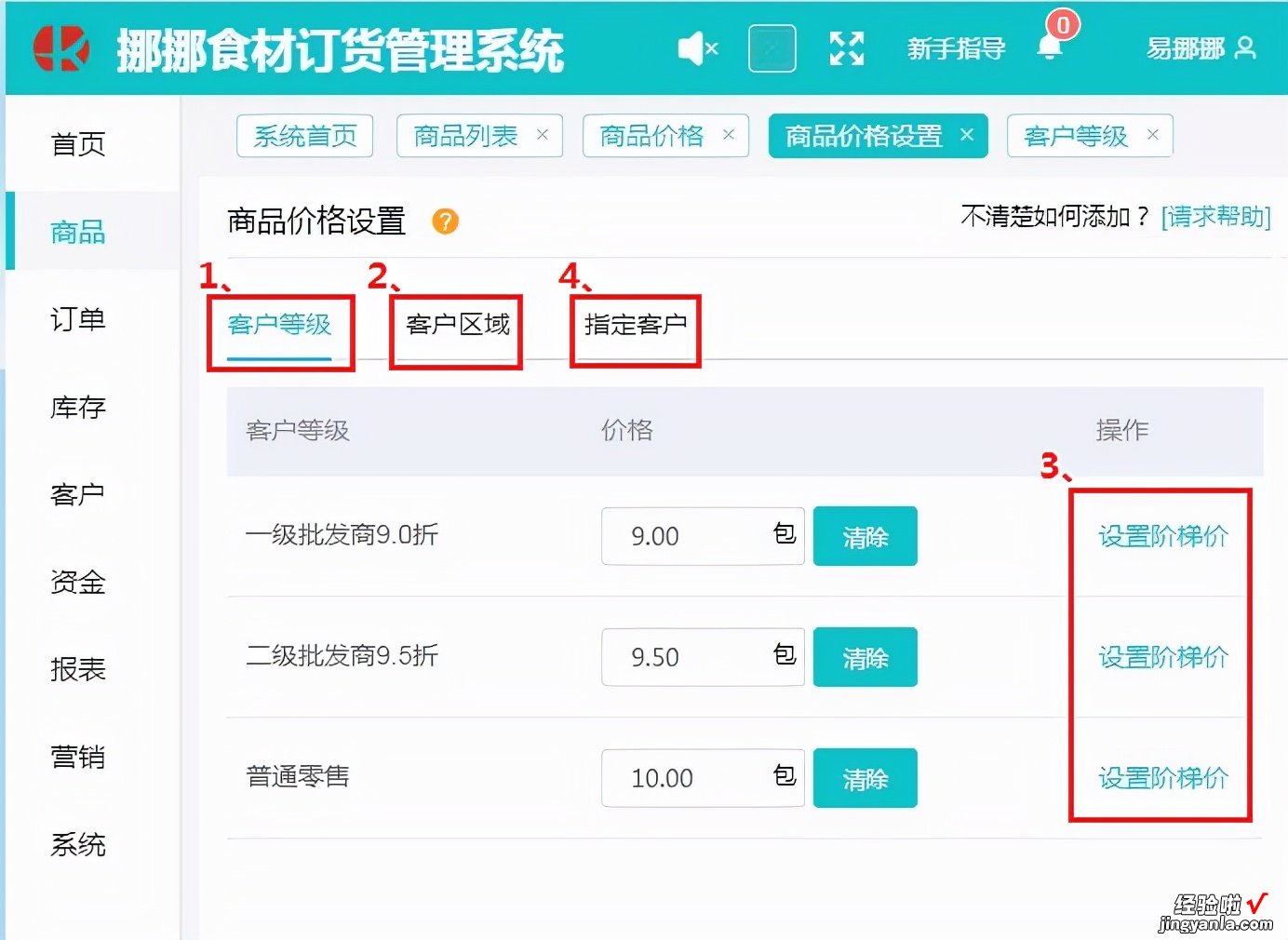
Task: Select the 指定客户 pricing sub-tab
Action: [636, 325]
